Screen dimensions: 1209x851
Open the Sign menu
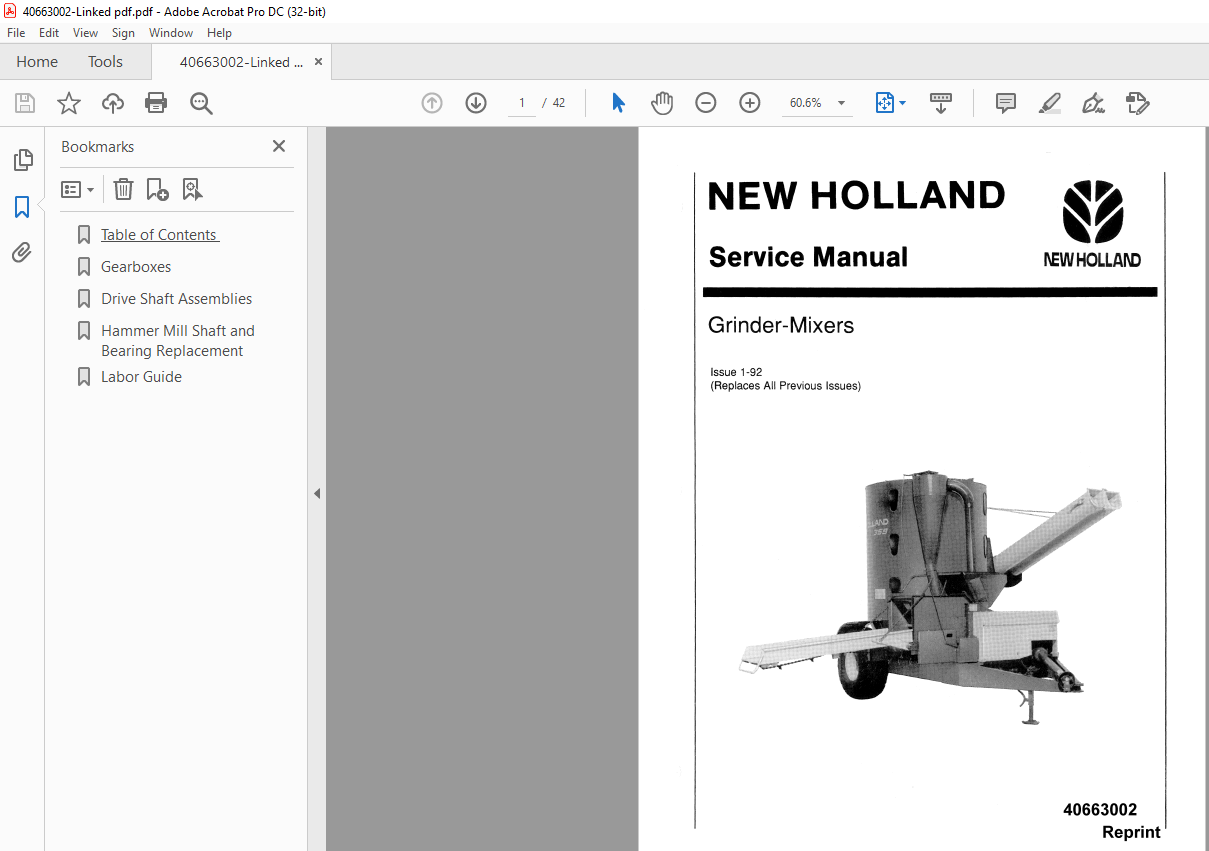[123, 33]
